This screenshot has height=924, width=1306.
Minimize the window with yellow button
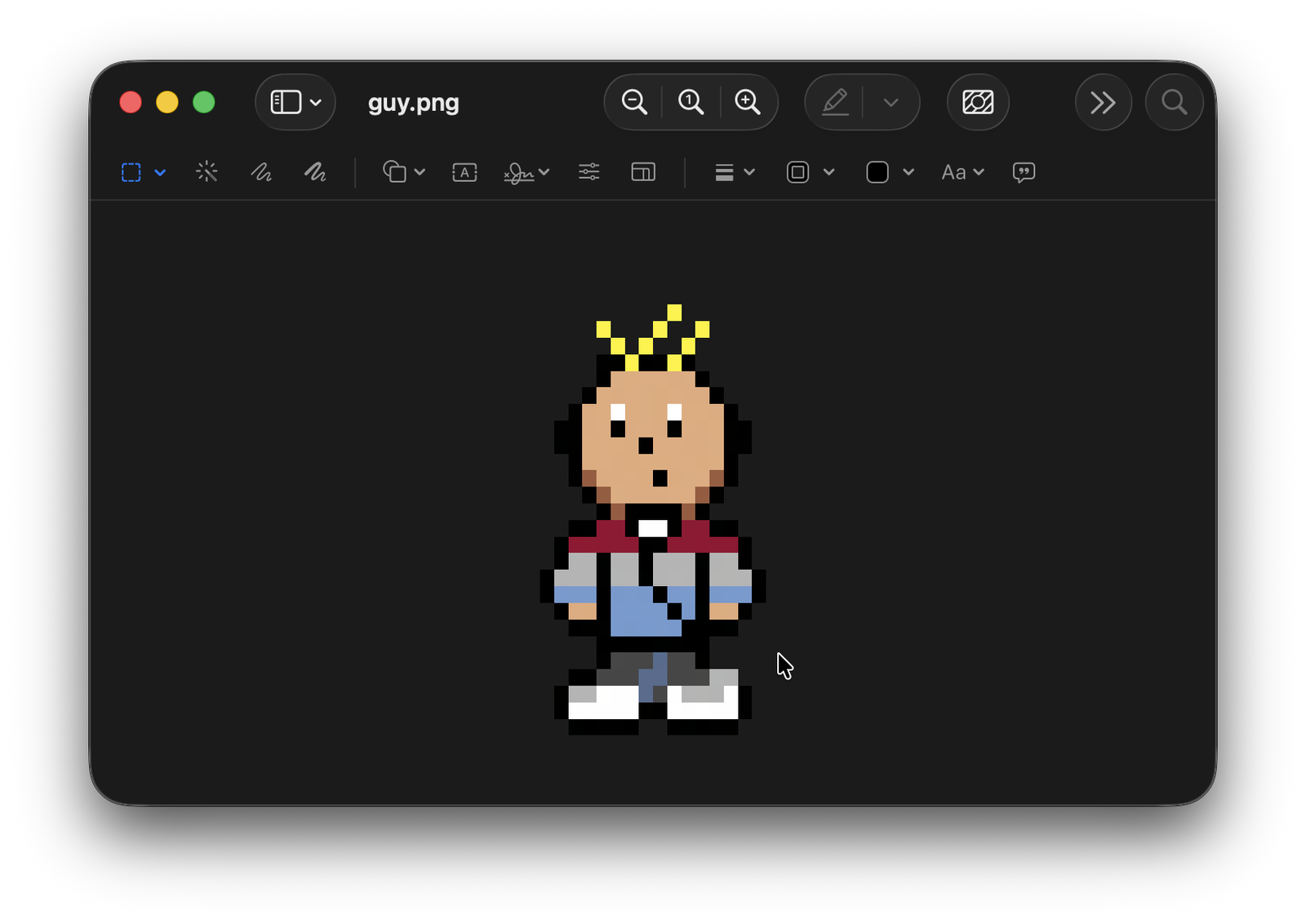point(167,102)
